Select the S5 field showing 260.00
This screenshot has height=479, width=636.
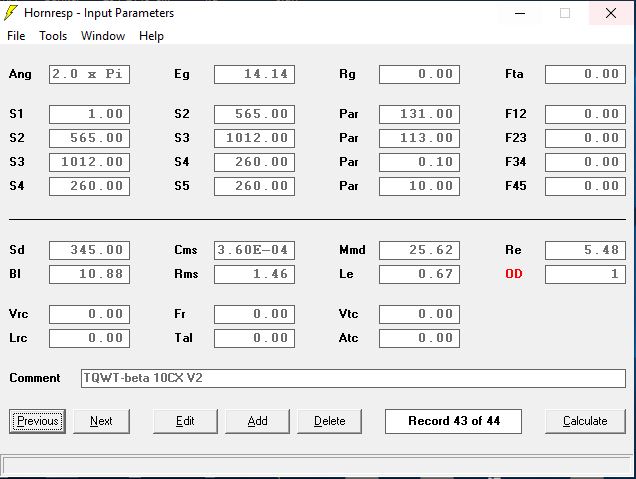pos(254,186)
